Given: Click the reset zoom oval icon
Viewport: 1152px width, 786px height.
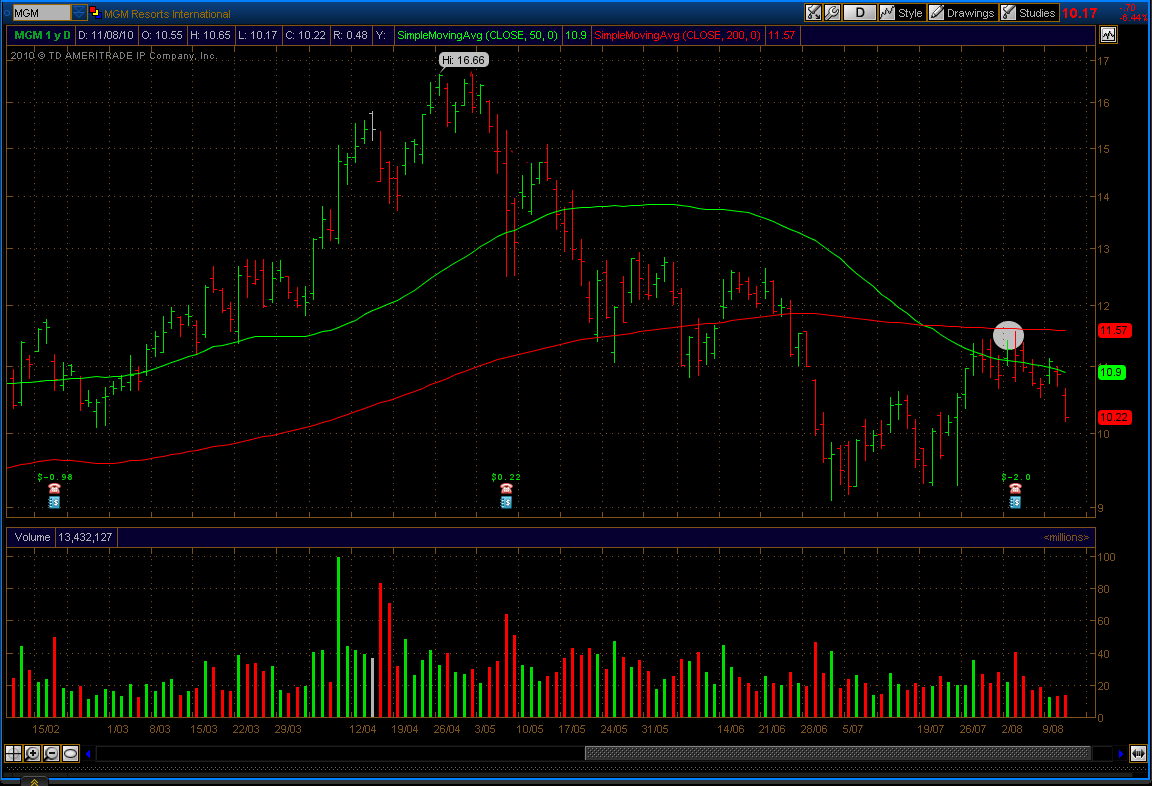Looking at the screenshot, I should [71, 753].
